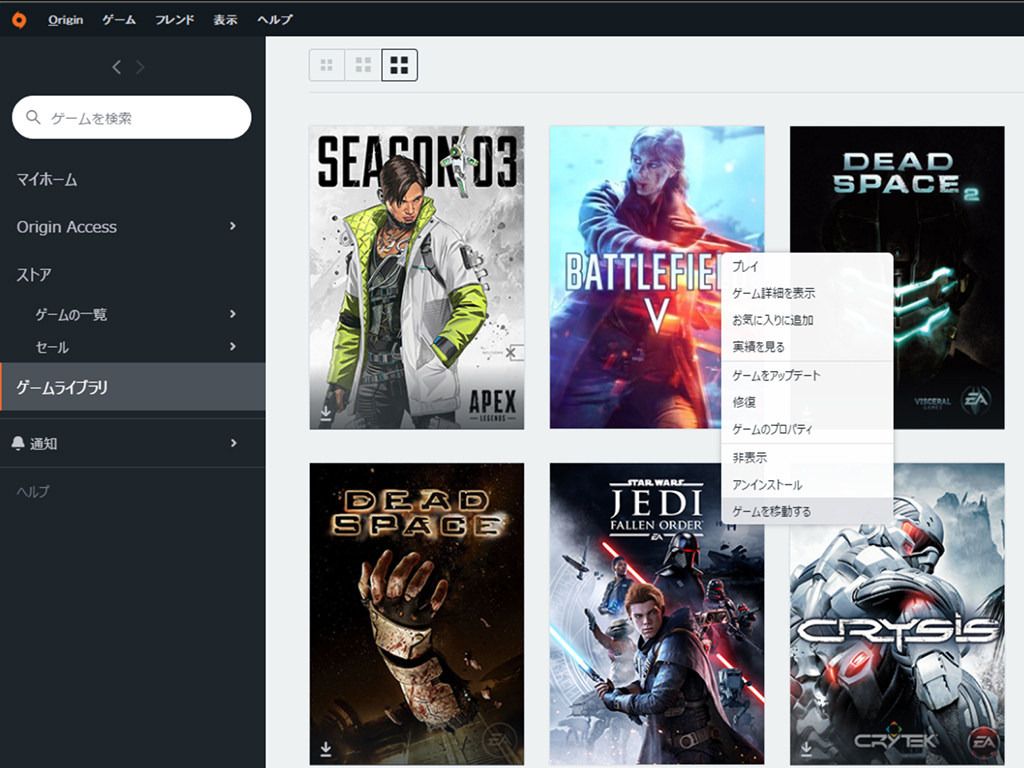
Task: Select ゲームを移動する from context menu
Action: tap(772, 512)
